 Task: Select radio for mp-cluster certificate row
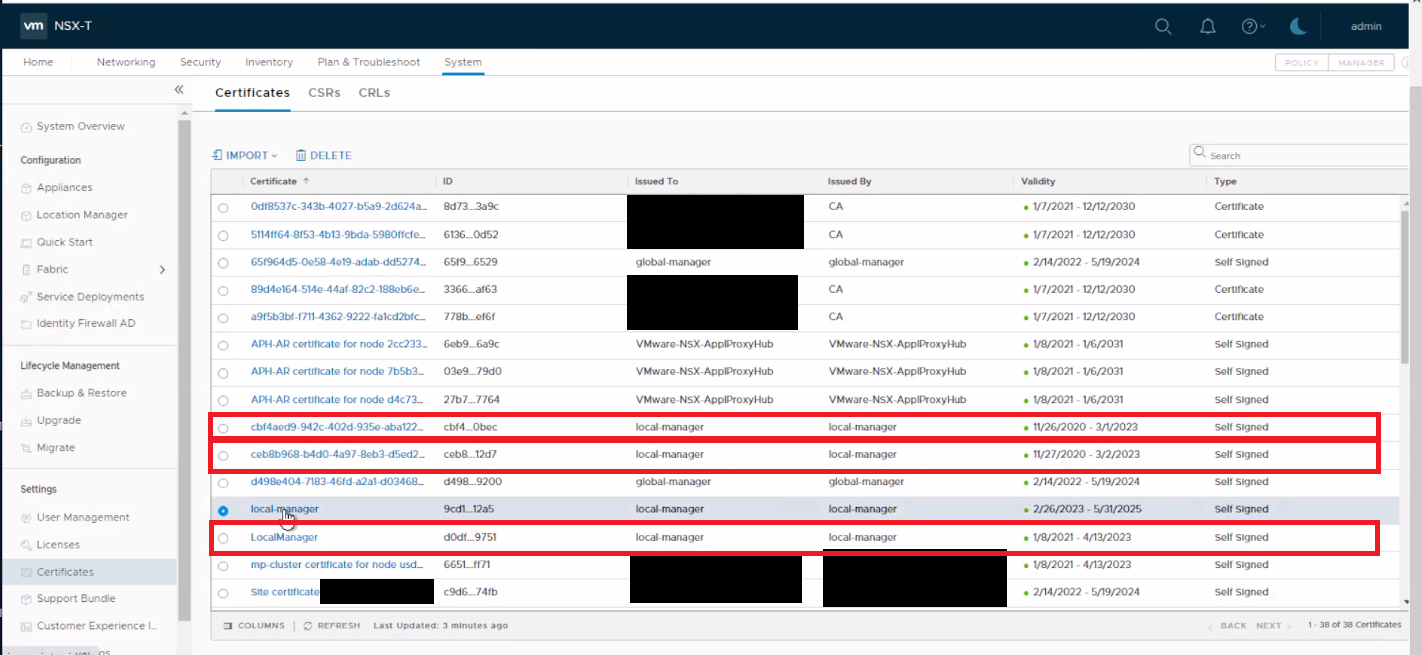pyautogui.click(x=223, y=566)
